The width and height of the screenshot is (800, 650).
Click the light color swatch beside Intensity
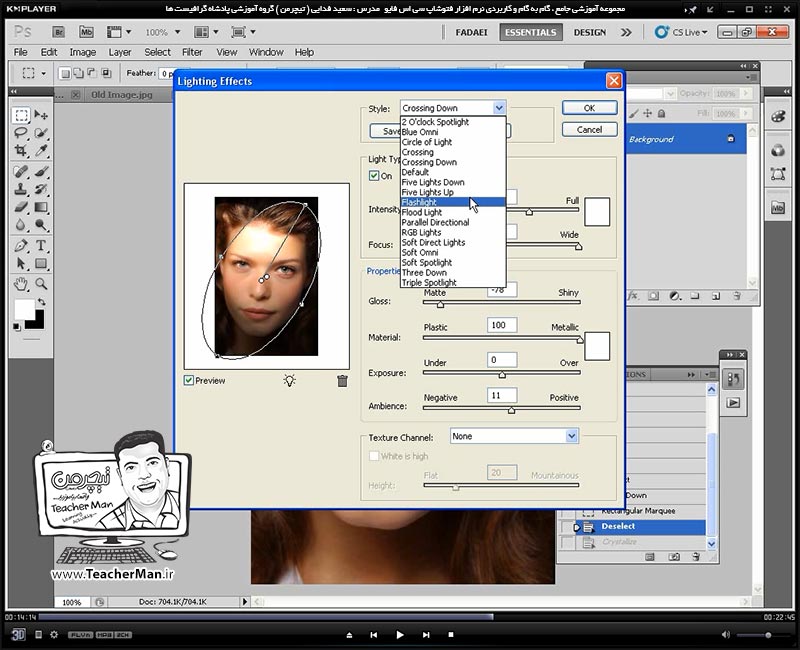coord(597,212)
